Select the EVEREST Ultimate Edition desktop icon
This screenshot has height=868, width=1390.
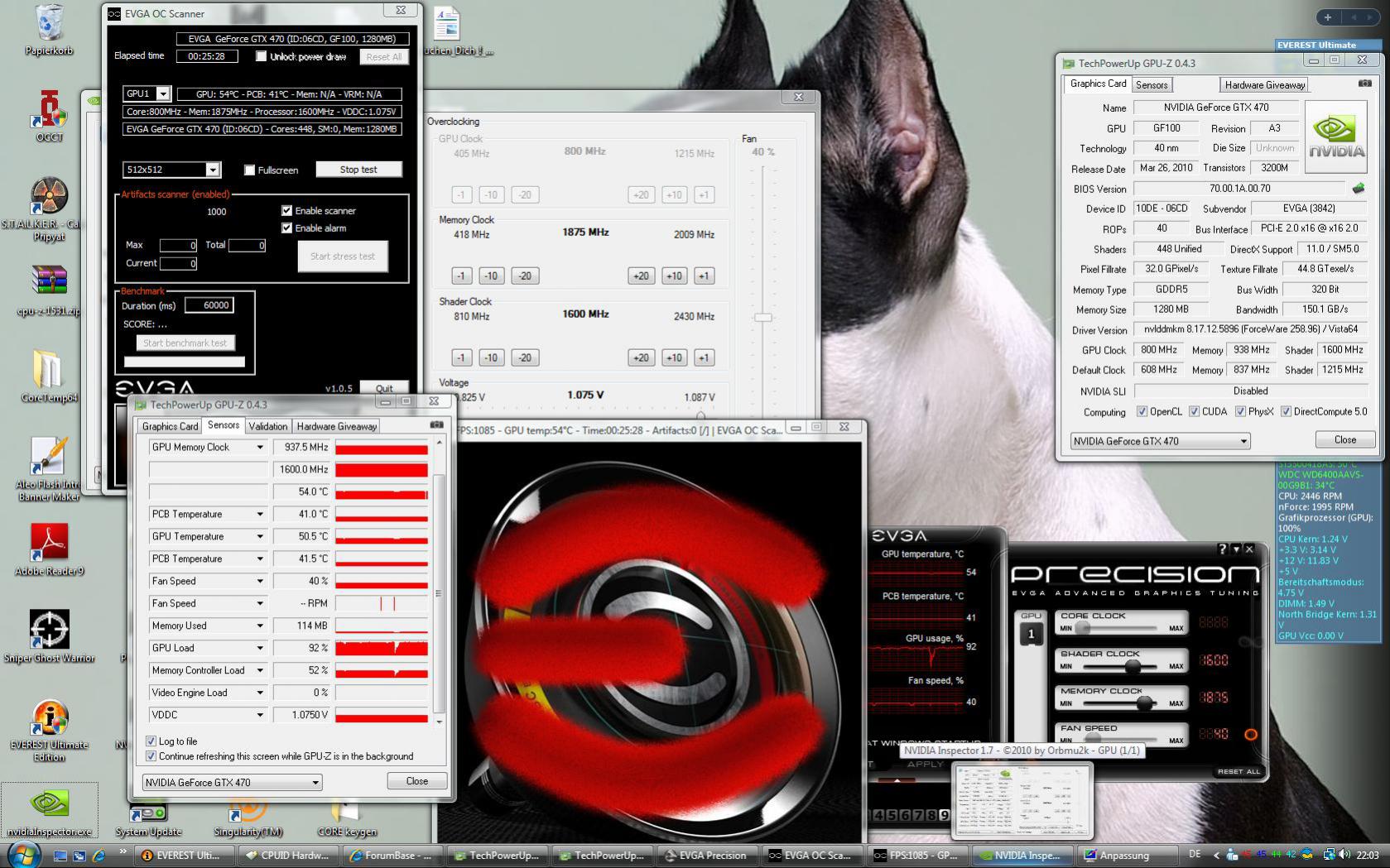tap(49, 731)
